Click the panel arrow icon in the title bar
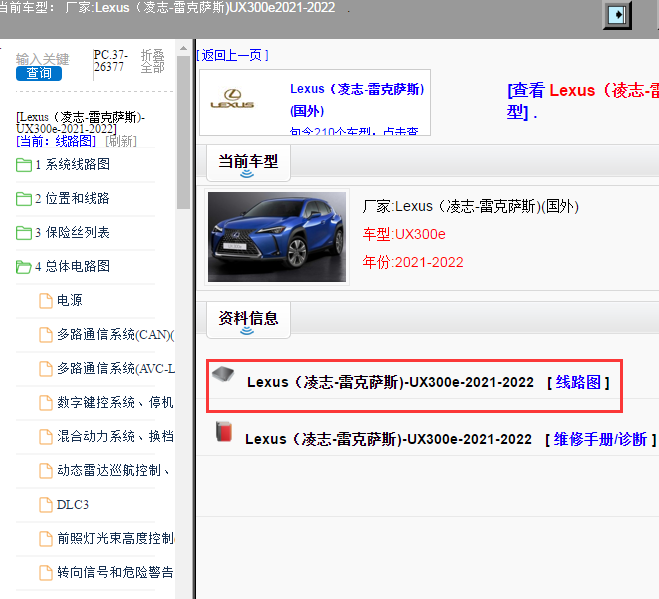659x599 pixels. tap(617, 15)
